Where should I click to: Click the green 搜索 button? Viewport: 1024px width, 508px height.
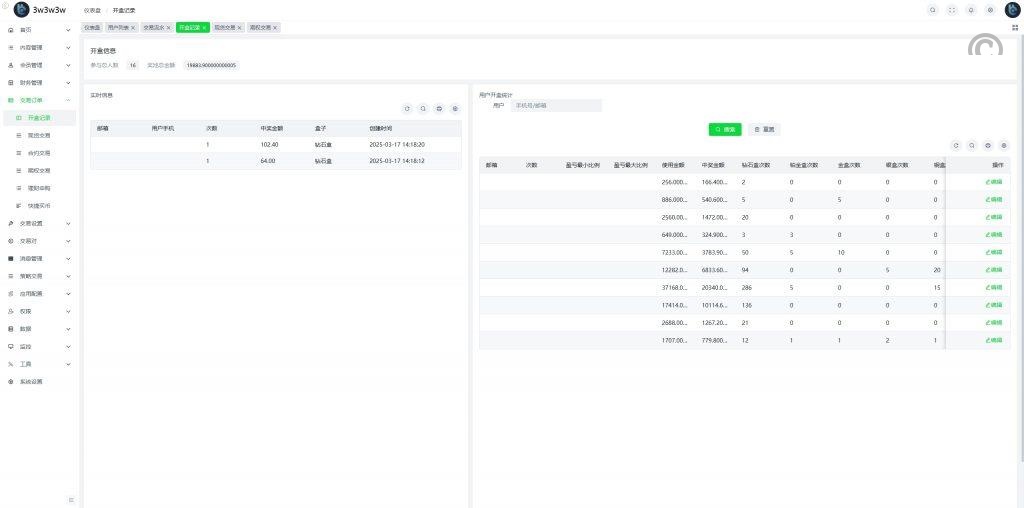(725, 129)
